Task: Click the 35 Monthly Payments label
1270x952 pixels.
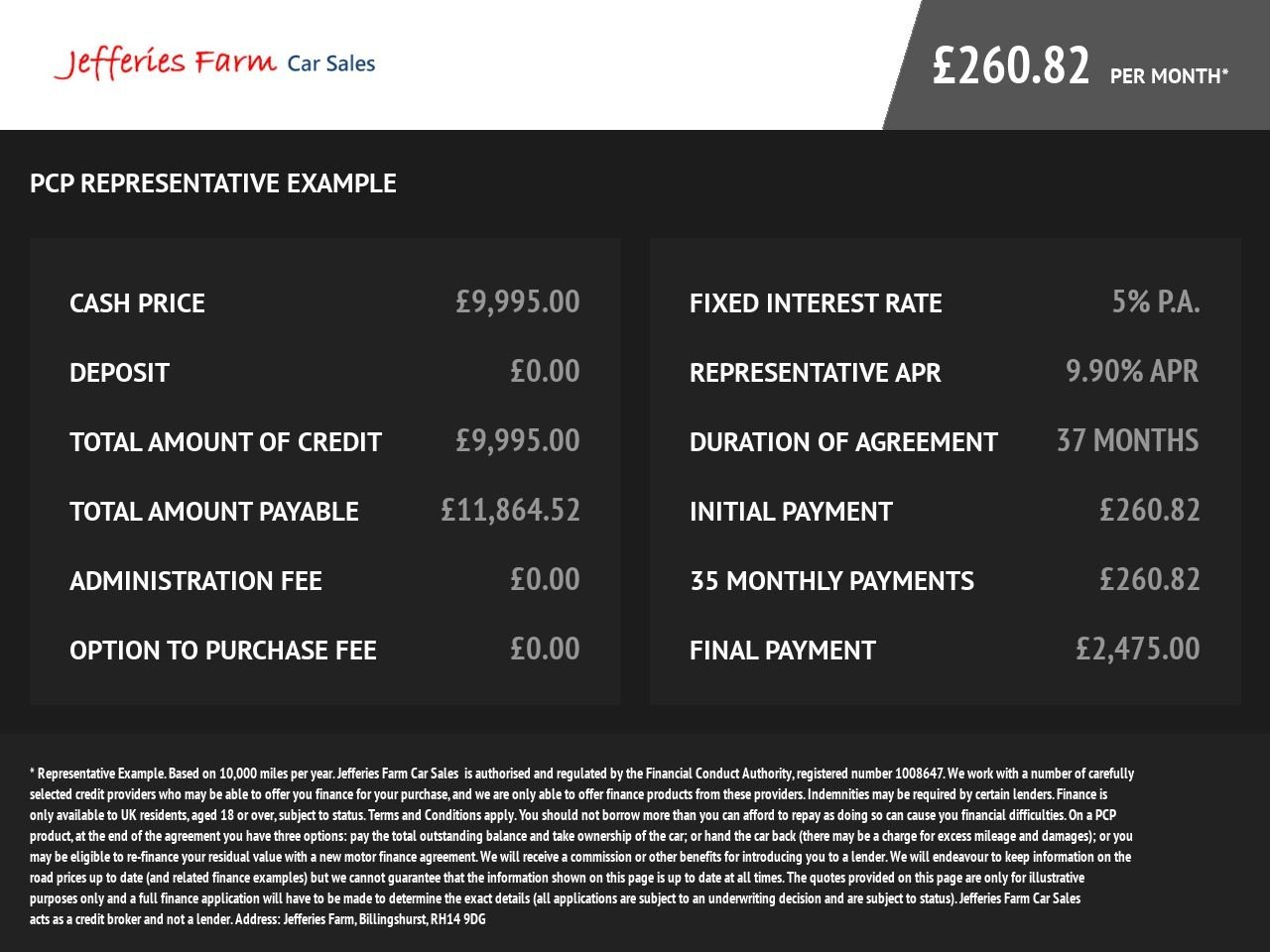Action: point(831,581)
